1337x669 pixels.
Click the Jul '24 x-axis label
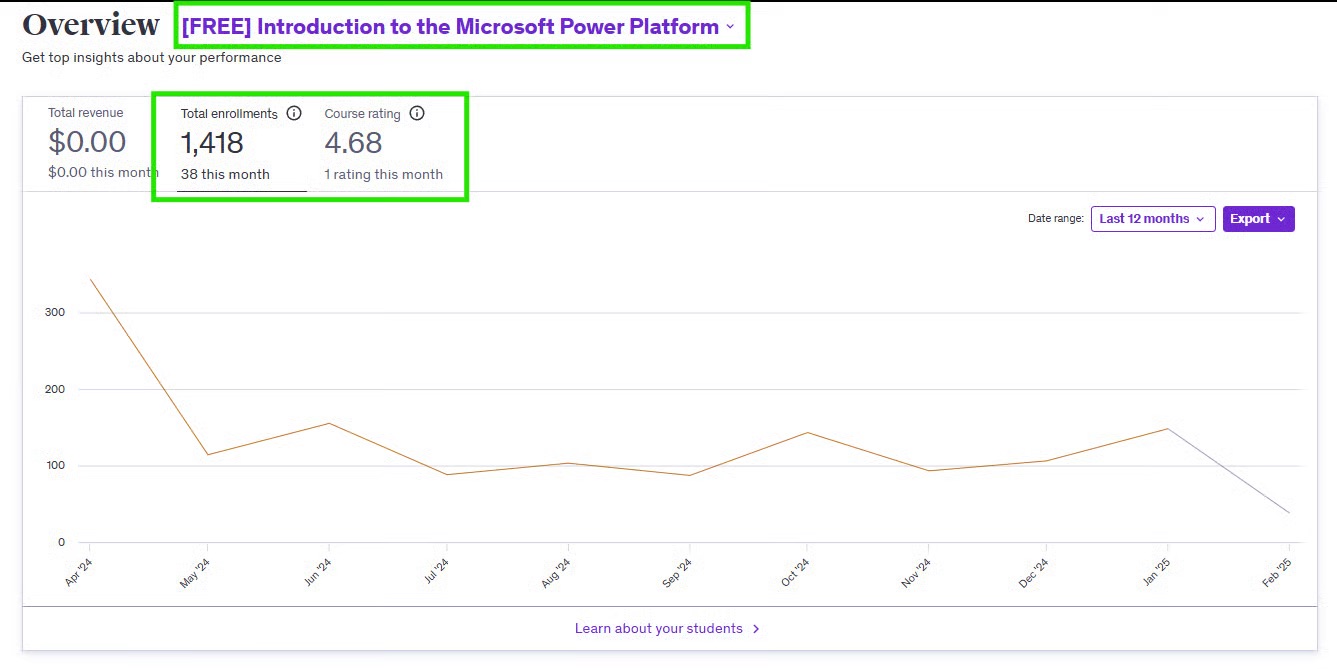pos(438,572)
